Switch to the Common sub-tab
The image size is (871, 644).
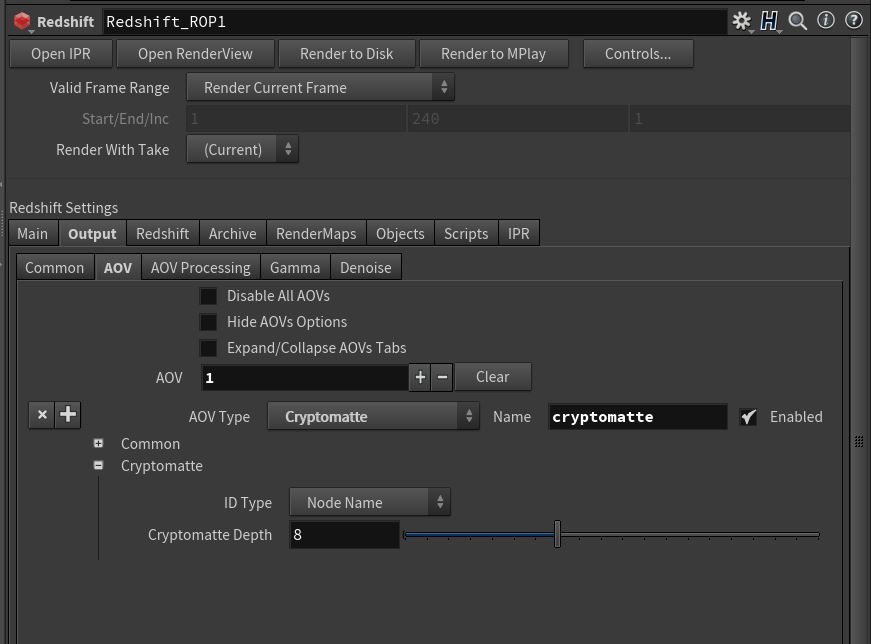(54, 267)
